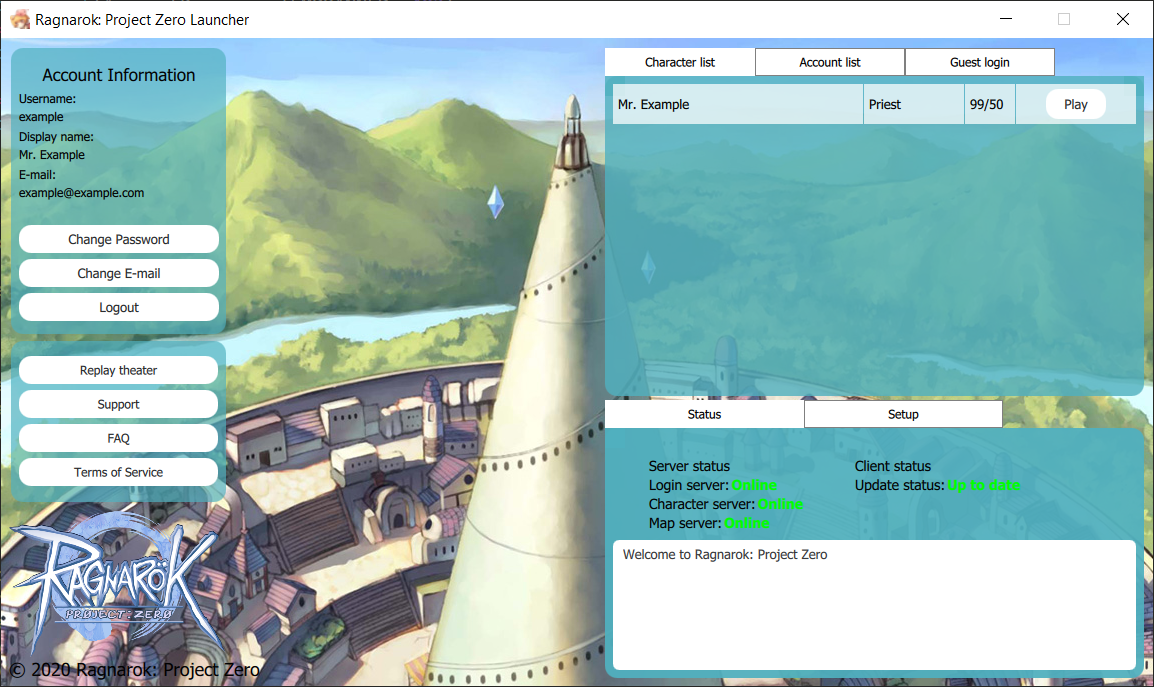This screenshot has height=687, width=1154.
Task: Open the FAQ button
Action: click(x=118, y=438)
